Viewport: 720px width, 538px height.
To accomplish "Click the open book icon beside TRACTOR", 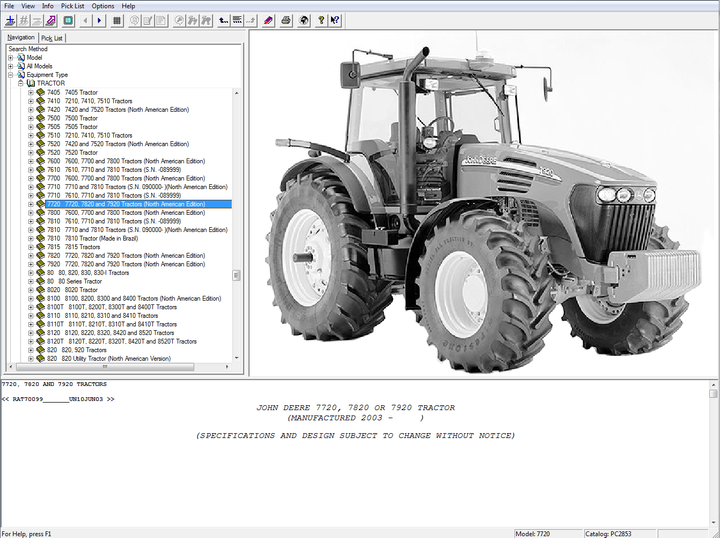I will click(x=31, y=83).
